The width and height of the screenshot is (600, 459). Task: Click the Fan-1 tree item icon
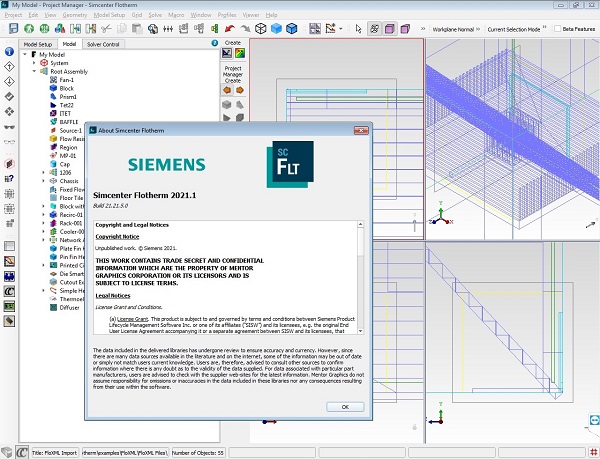coord(52,80)
